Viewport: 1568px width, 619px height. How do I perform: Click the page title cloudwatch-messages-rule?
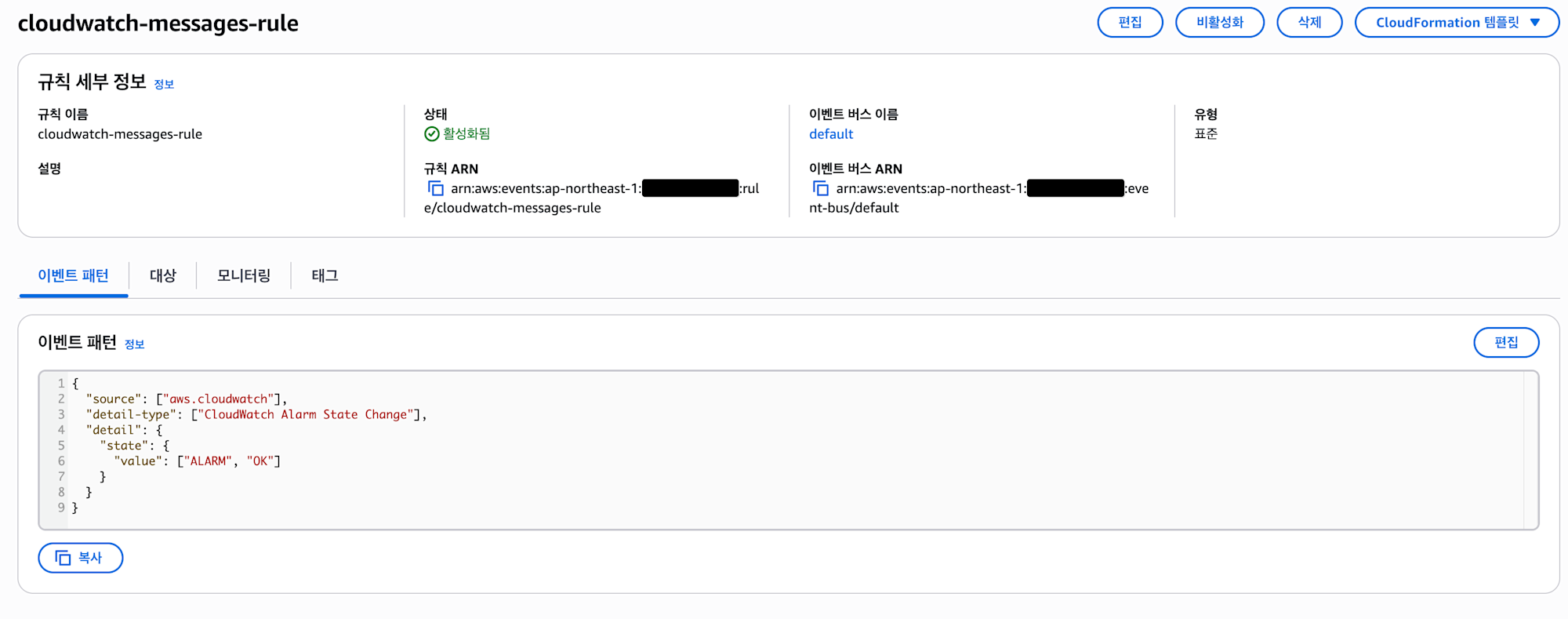[x=158, y=24]
